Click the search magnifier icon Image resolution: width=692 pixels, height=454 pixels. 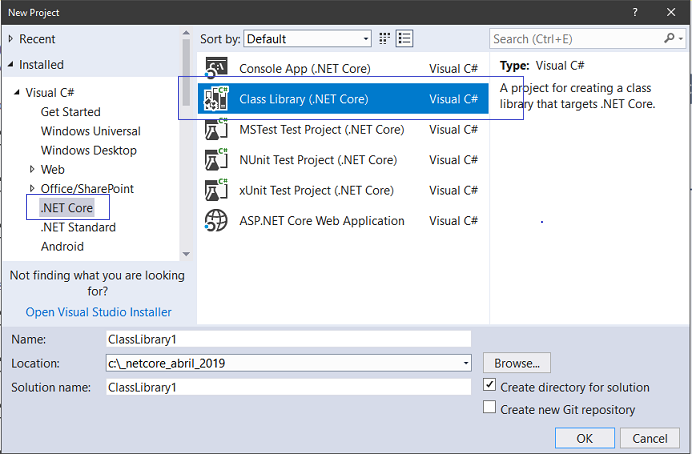(x=669, y=39)
